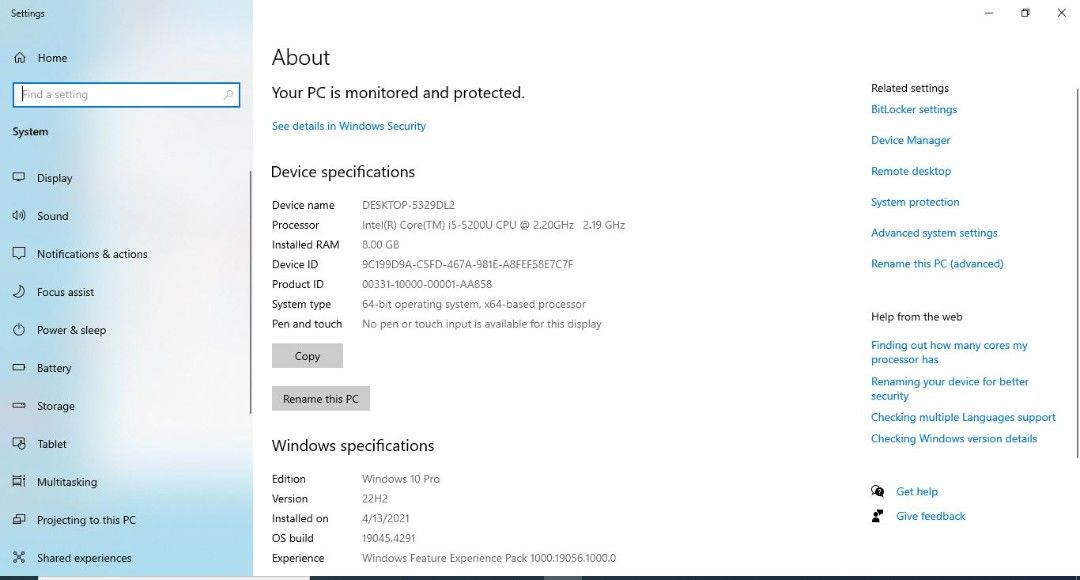This screenshot has width=1080, height=580.
Task: Select OS build 19045.4291 value
Action: click(x=388, y=538)
